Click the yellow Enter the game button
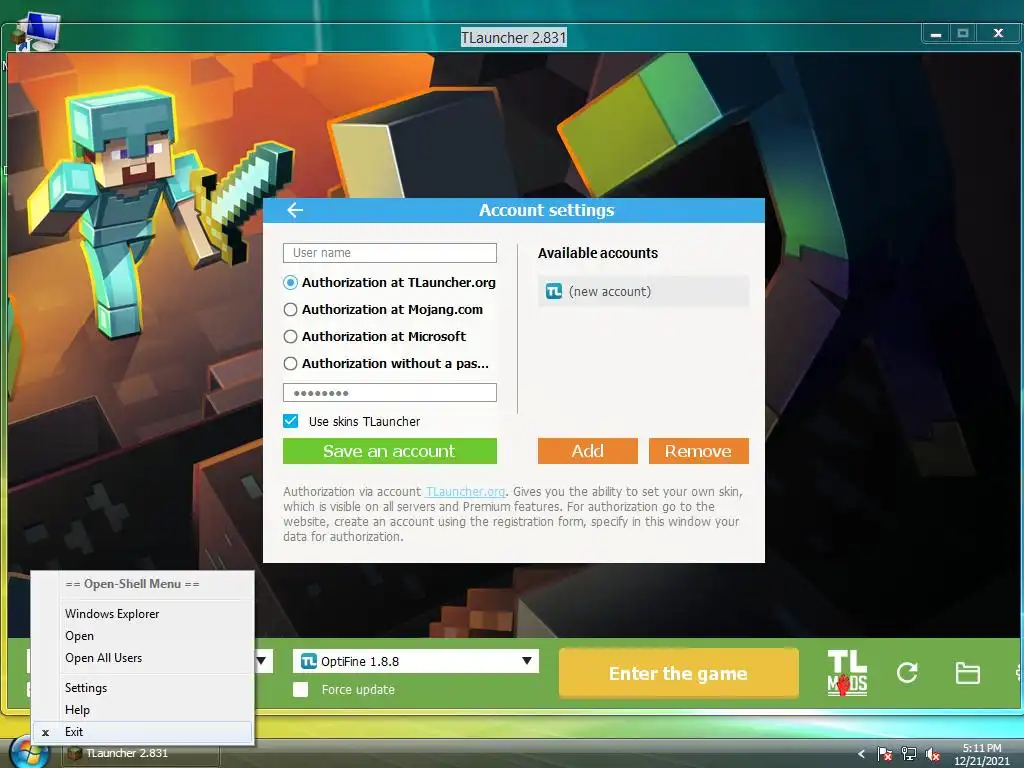The height and width of the screenshot is (768, 1024). tap(679, 673)
